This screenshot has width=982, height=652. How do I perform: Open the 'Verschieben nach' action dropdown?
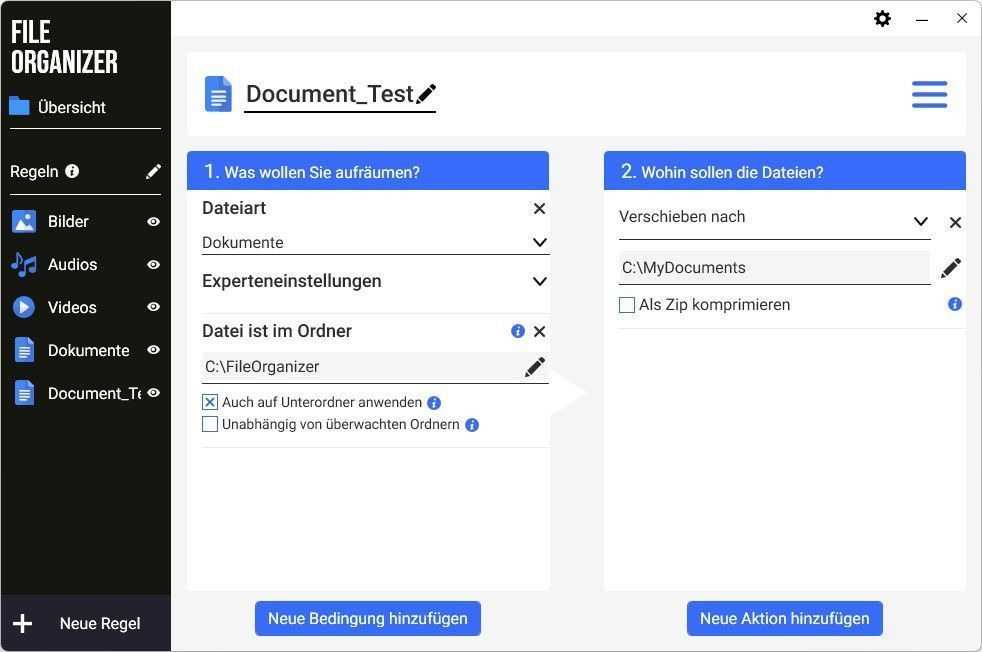(774, 220)
